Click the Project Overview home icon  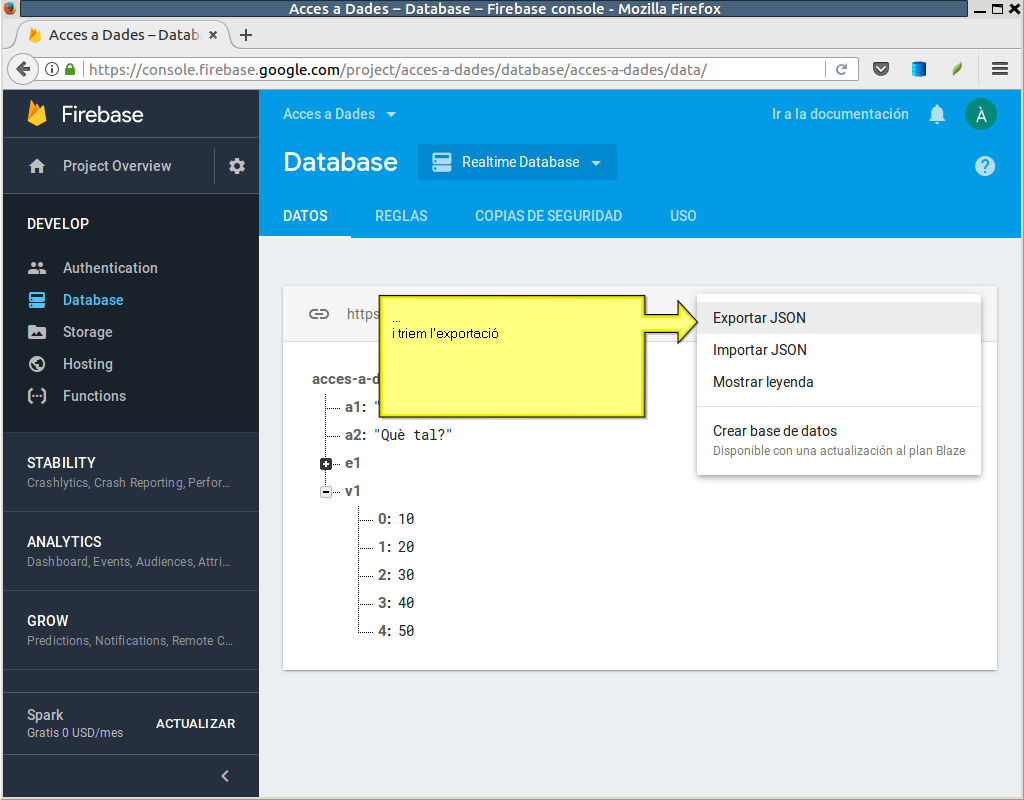37,166
